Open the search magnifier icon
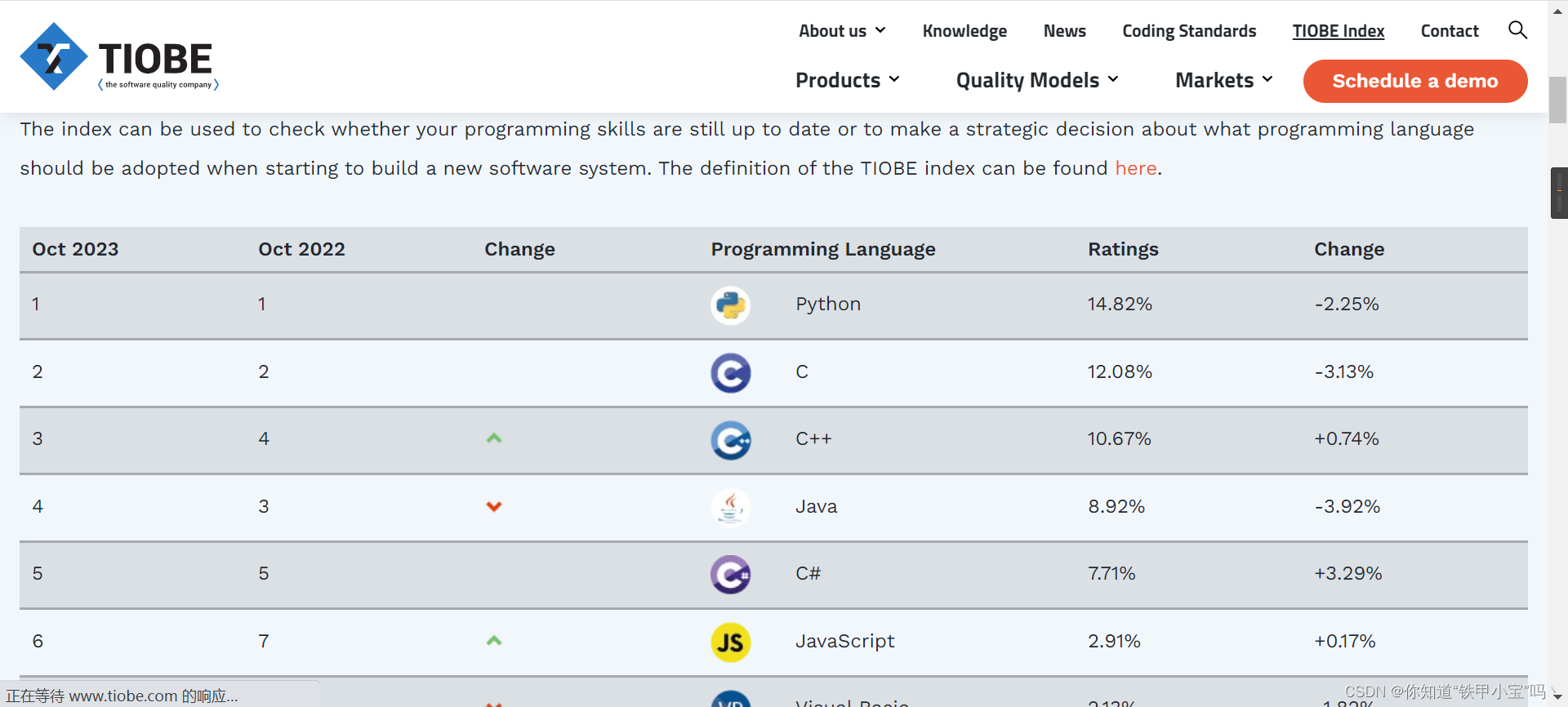Image resolution: width=1568 pixels, height=707 pixels. (x=1517, y=30)
